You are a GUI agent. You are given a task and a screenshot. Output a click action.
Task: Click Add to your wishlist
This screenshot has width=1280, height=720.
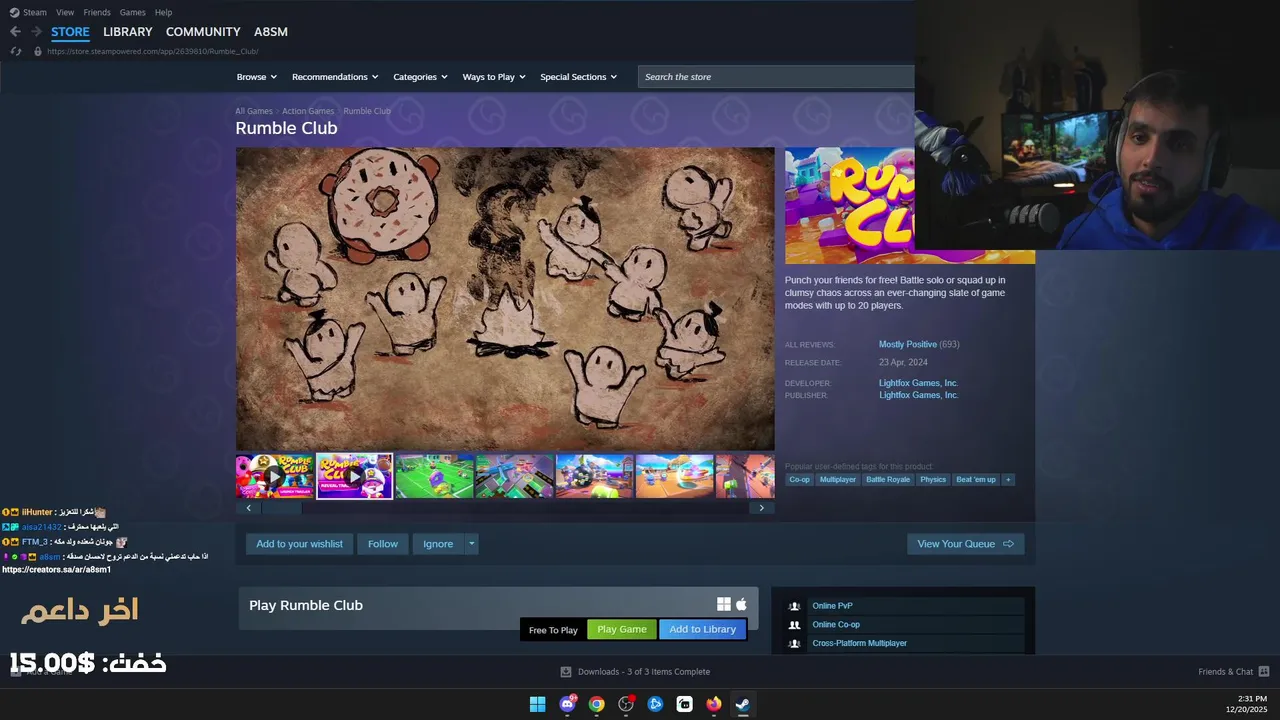pyautogui.click(x=299, y=544)
